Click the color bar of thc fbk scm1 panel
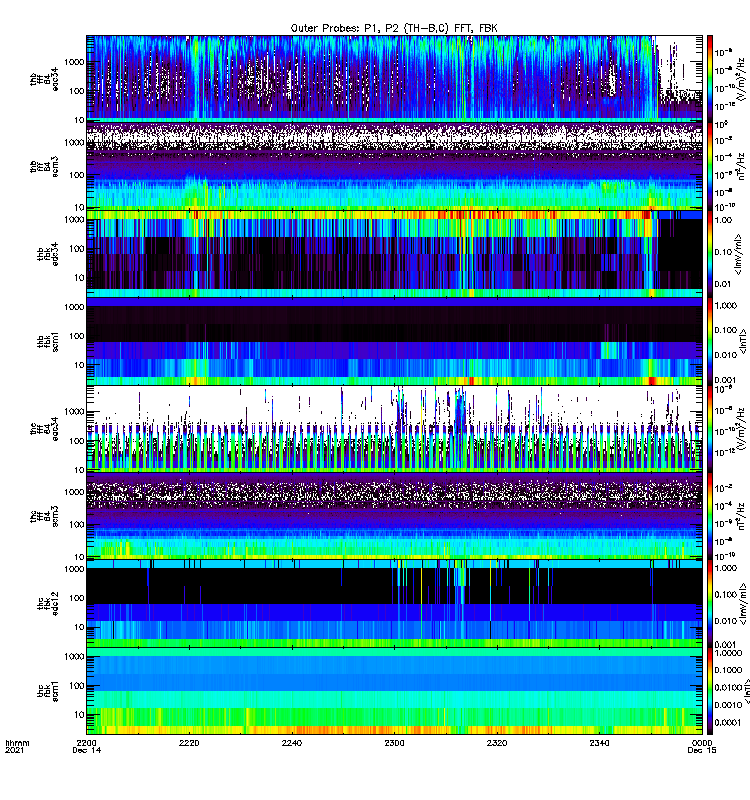750x800 pixels. tap(710, 691)
